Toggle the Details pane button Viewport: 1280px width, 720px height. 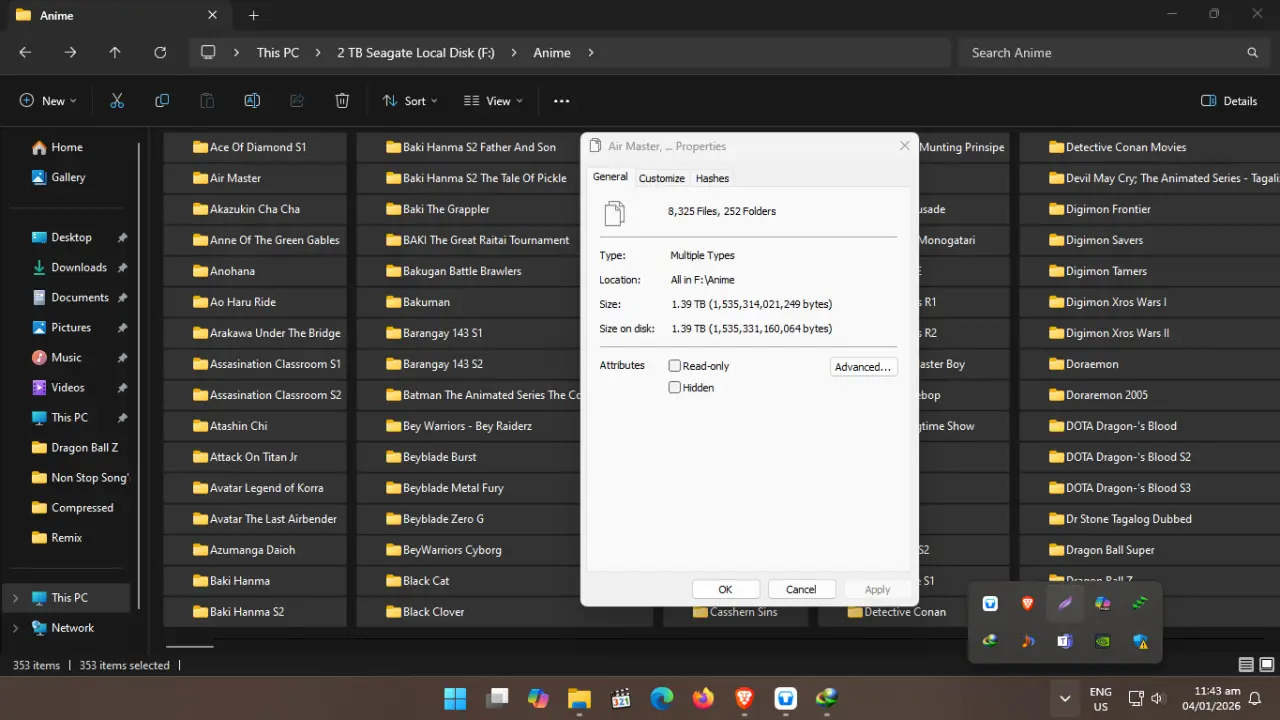coord(1229,101)
